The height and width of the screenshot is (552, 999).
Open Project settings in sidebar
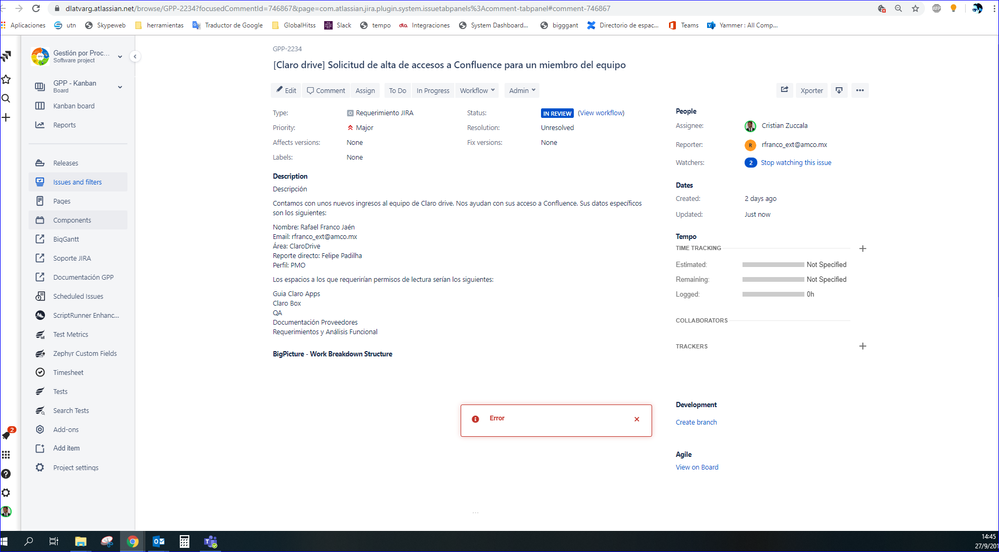78,467
